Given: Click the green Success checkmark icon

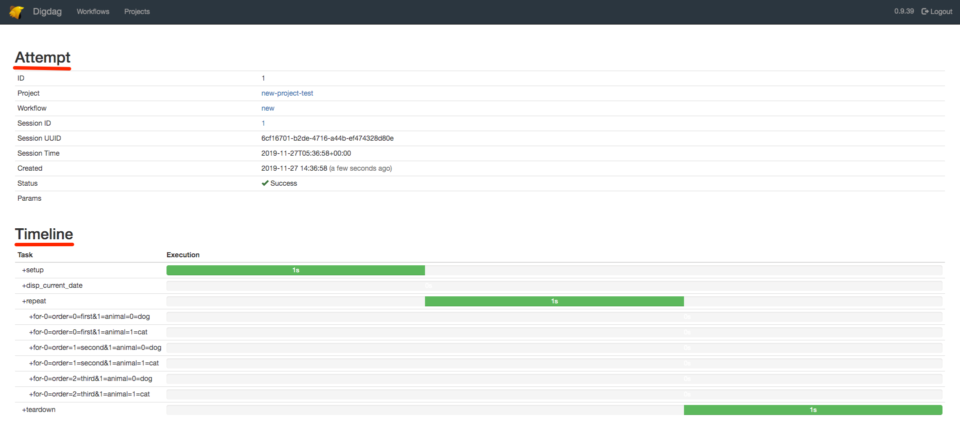Looking at the screenshot, I should tap(265, 183).
